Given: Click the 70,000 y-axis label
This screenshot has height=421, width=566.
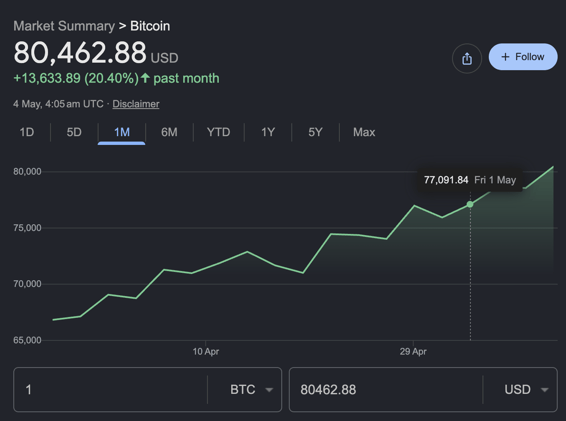Looking at the screenshot, I should point(27,284).
